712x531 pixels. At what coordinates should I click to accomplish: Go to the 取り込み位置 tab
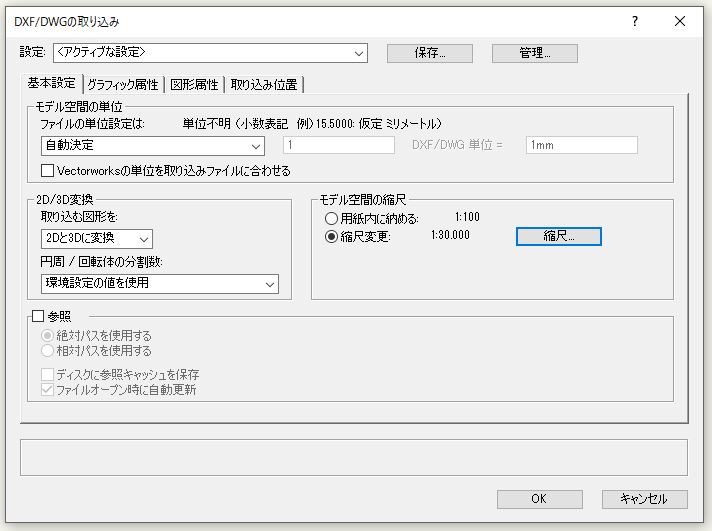click(x=264, y=84)
